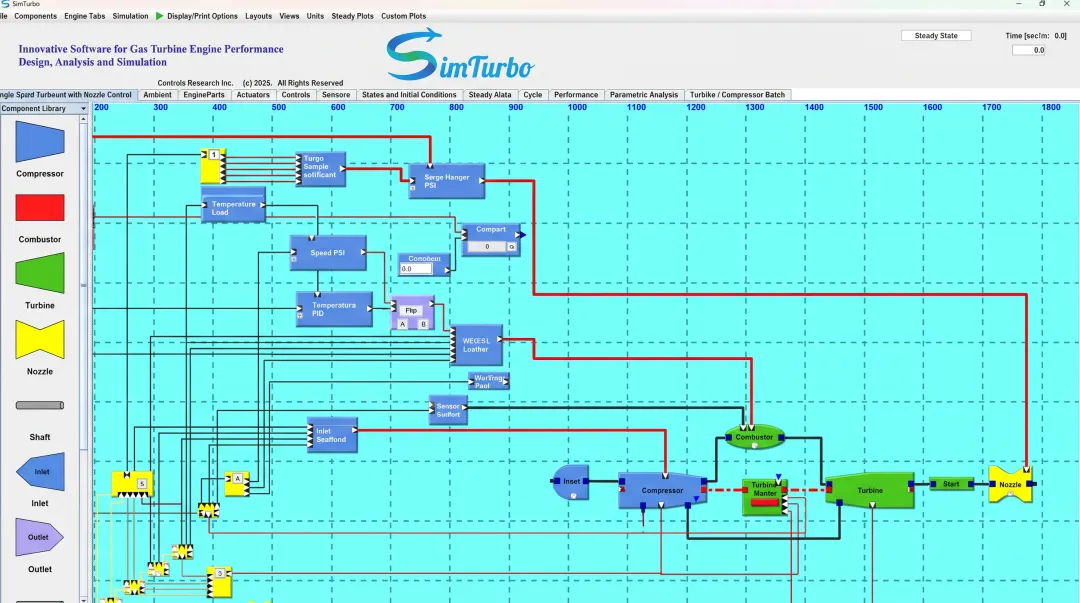1080x603 pixels.
Task: Click yellow mux block numbered 5
Action: click(132, 484)
